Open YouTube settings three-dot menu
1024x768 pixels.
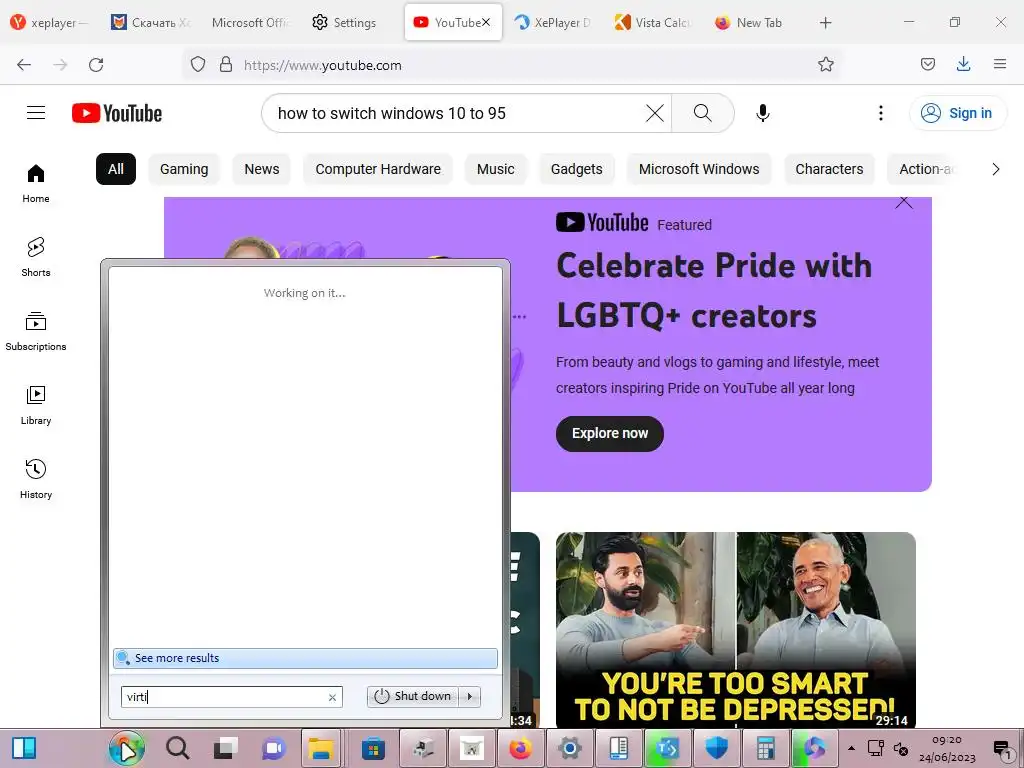pyautogui.click(x=880, y=113)
